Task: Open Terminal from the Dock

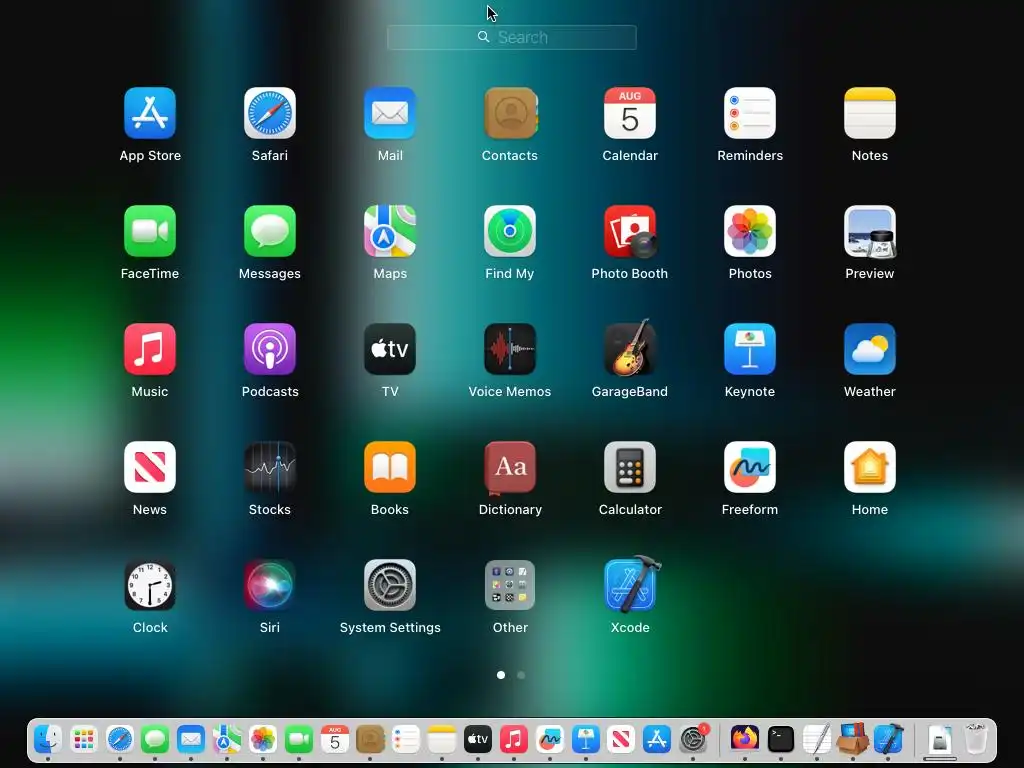Action: tap(781, 739)
